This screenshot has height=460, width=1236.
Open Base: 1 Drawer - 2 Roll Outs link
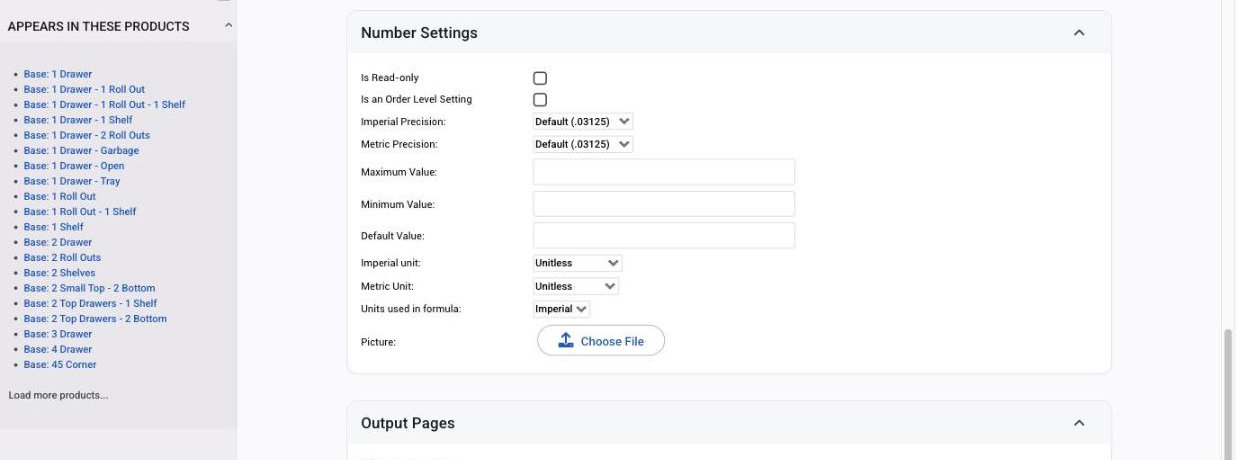coord(87,135)
